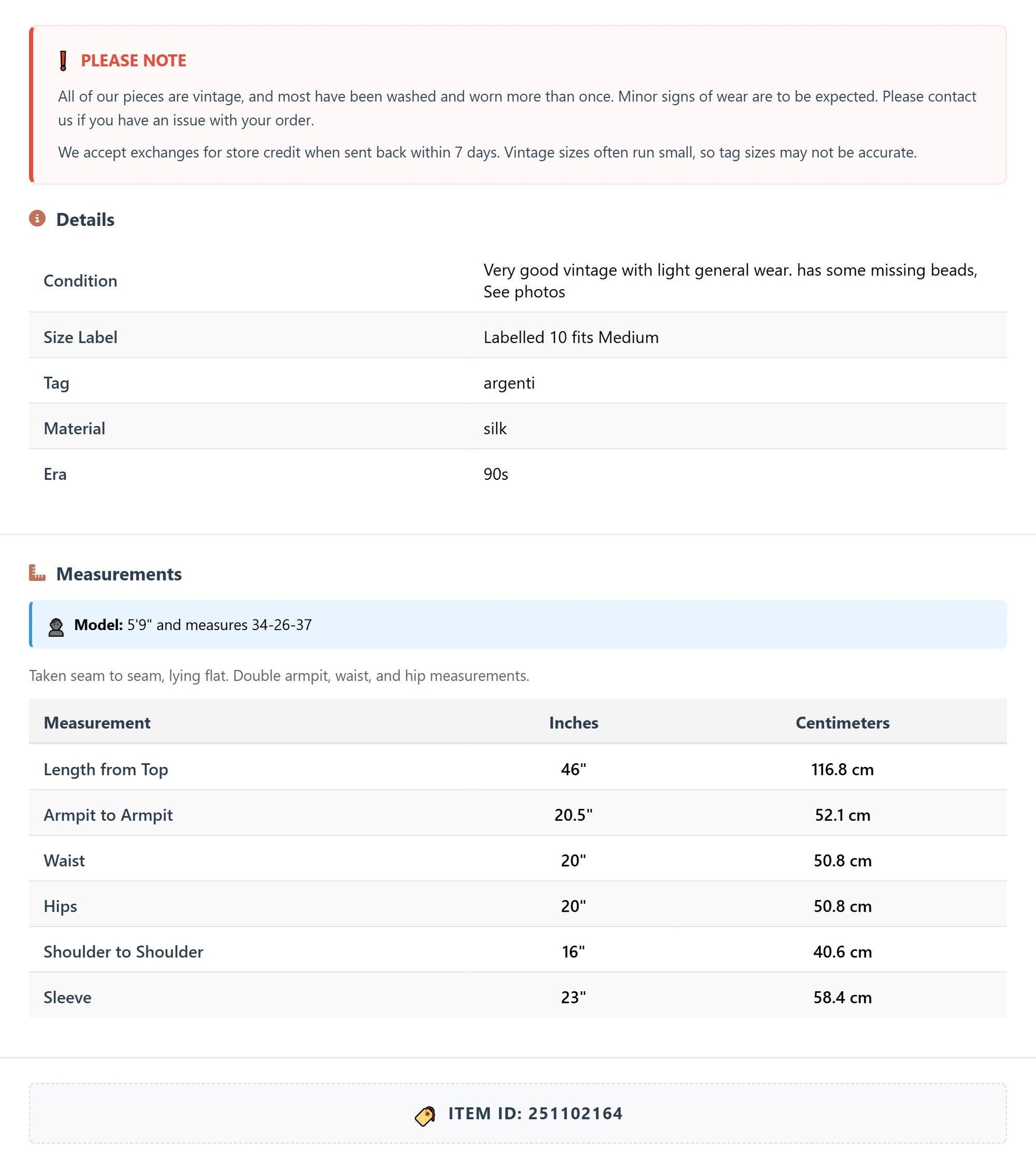Click the Condition row value text
Screen dimensions: 1036x1169
click(730, 281)
